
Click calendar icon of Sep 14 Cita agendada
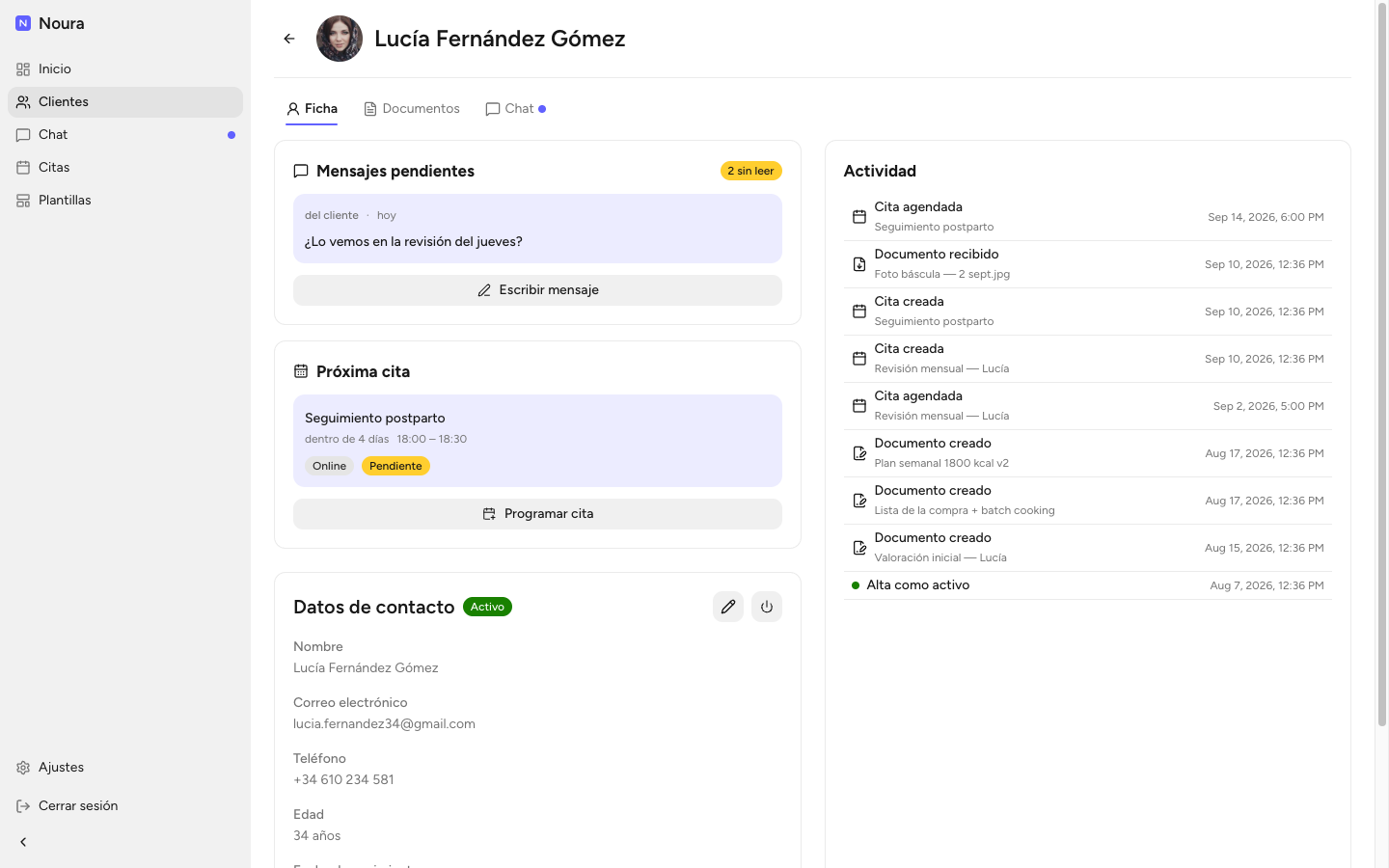[859, 217]
